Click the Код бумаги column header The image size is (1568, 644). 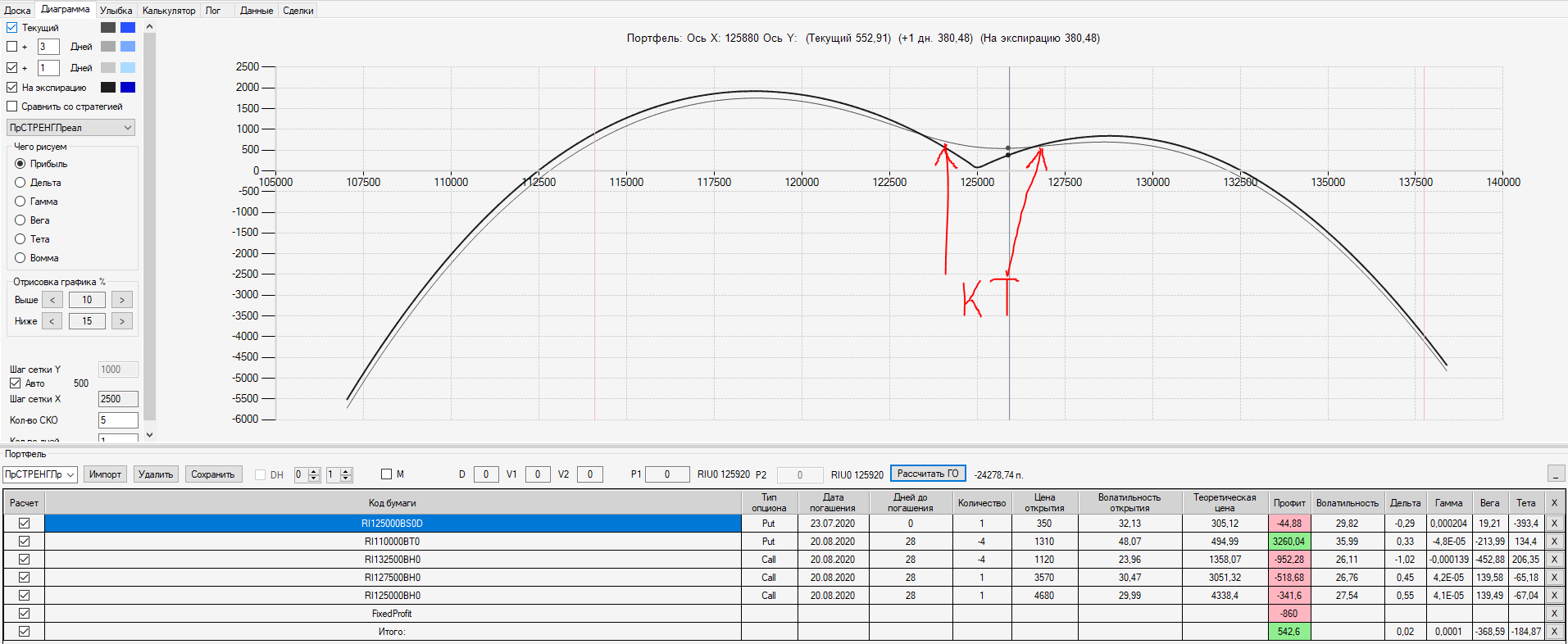click(393, 503)
